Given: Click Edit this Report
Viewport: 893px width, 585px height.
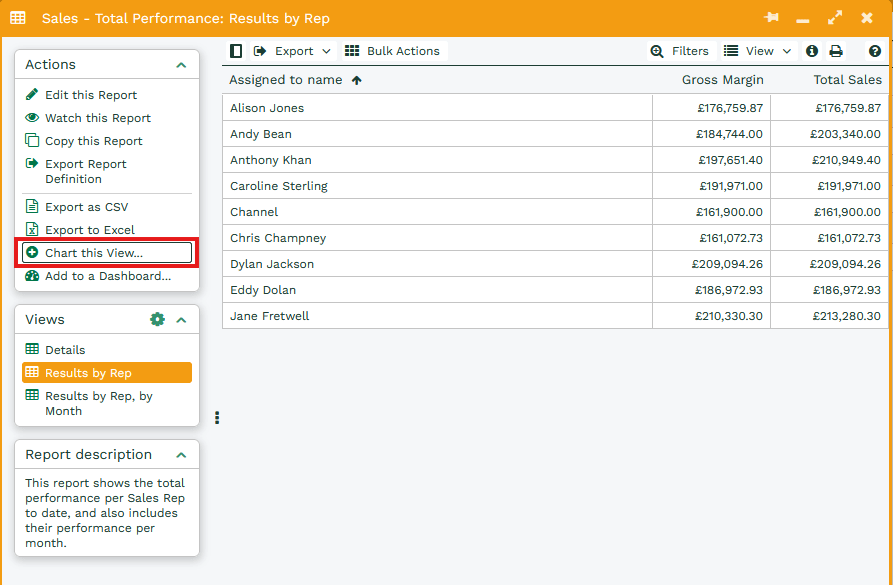Looking at the screenshot, I should (x=91, y=95).
